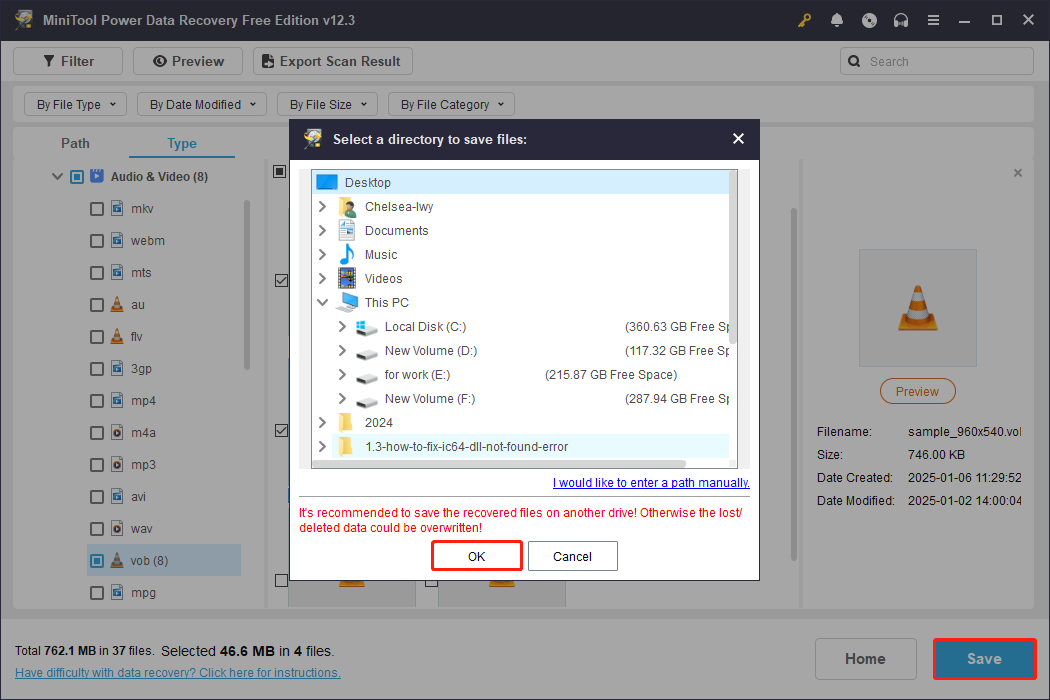Viewport: 1050px width, 700px height.
Task: Click the for work (E:) drive icon
Action: point(367,376)
